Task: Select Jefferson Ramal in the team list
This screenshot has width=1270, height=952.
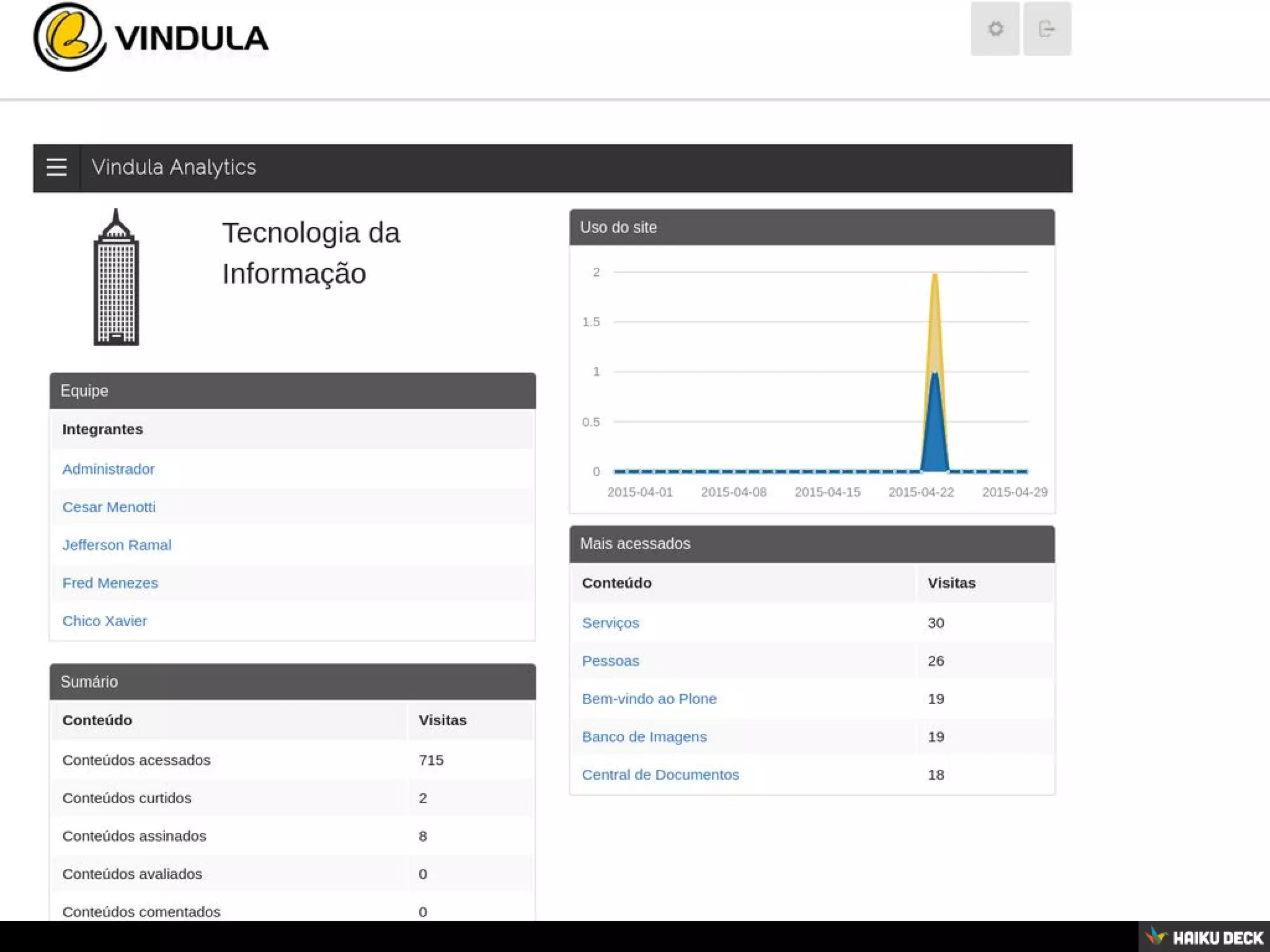Action: click(117, 545)
